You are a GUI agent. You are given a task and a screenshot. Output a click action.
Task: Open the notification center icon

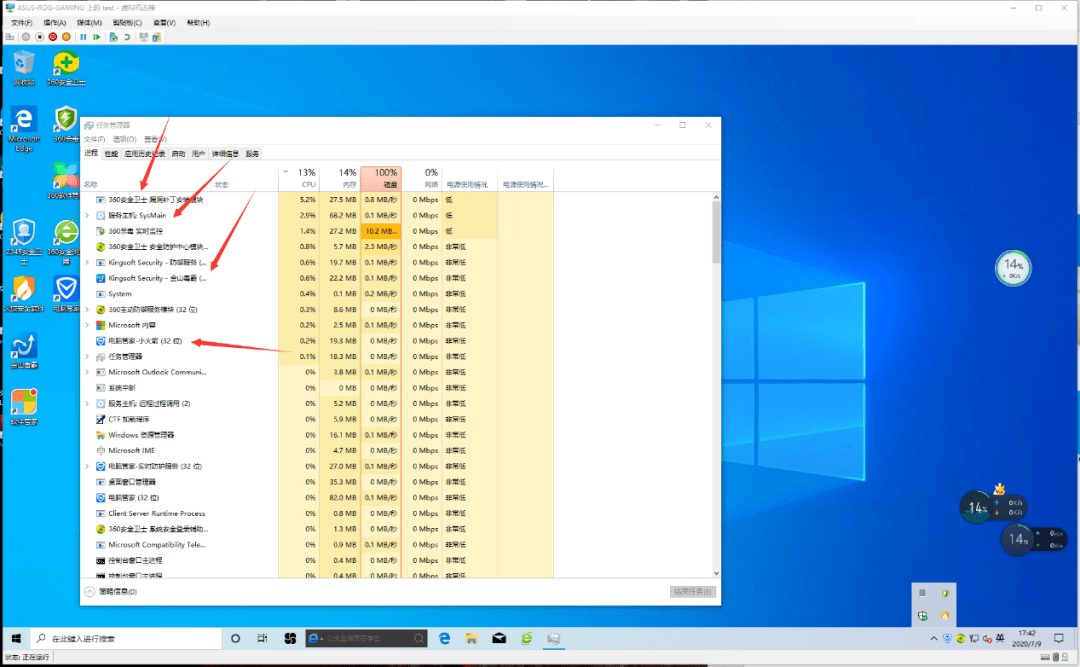pos(1059,639)
